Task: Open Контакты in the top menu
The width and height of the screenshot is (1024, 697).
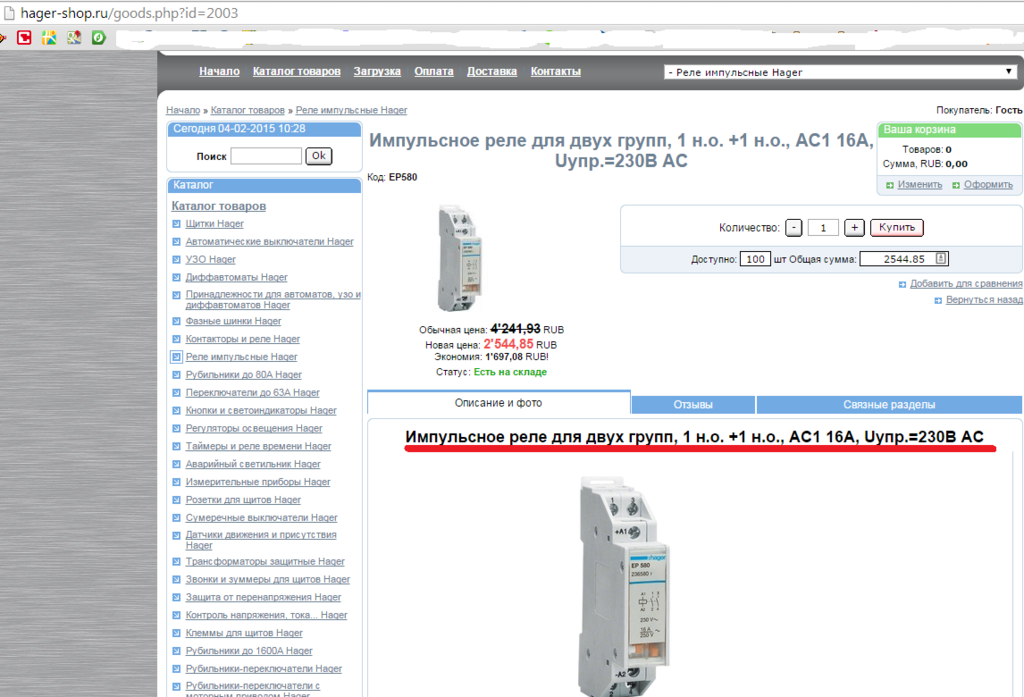Action: [x=556, y=71]
